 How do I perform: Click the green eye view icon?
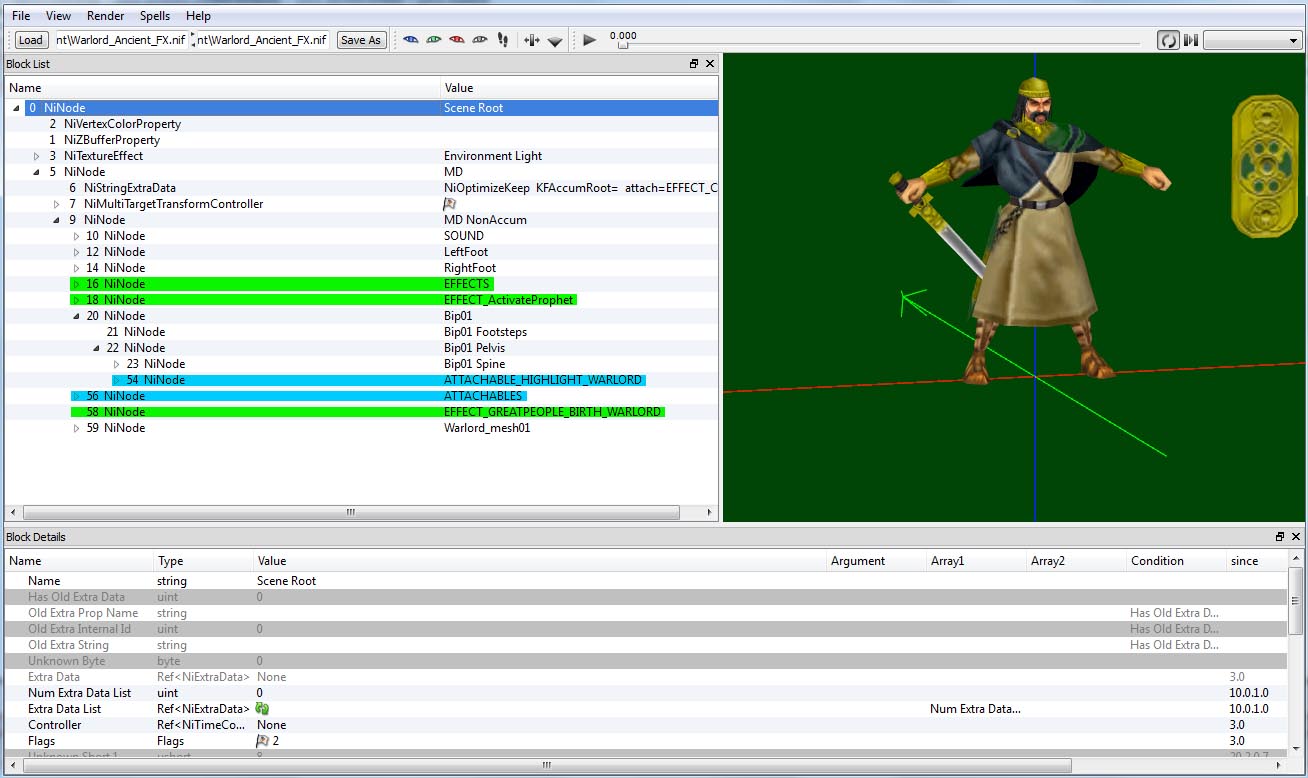pyautogui.click(x=433, y=40)
